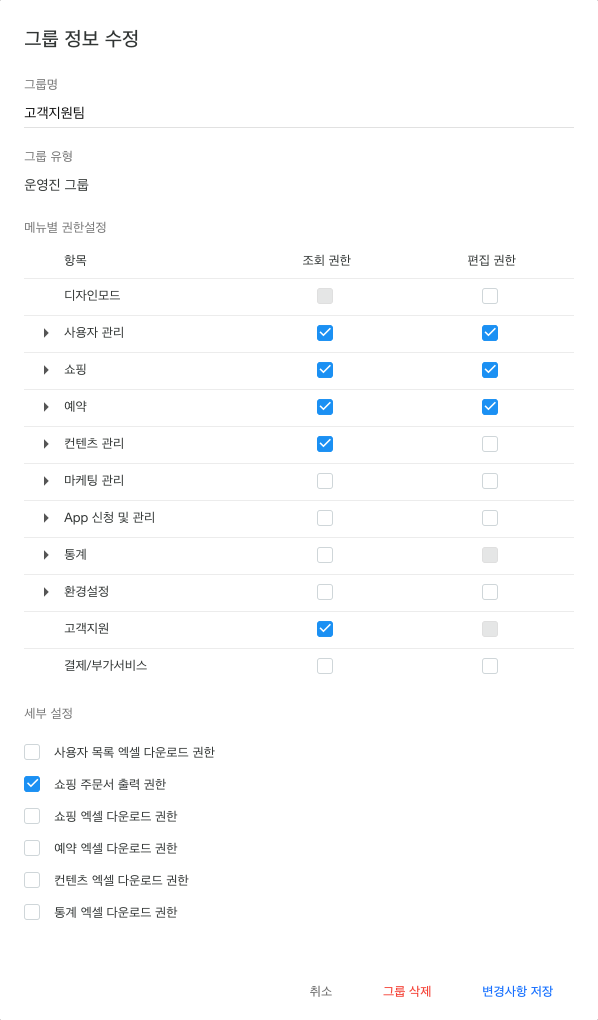
Task: Expand App 신청 및 관리 row
Action: 46,518
